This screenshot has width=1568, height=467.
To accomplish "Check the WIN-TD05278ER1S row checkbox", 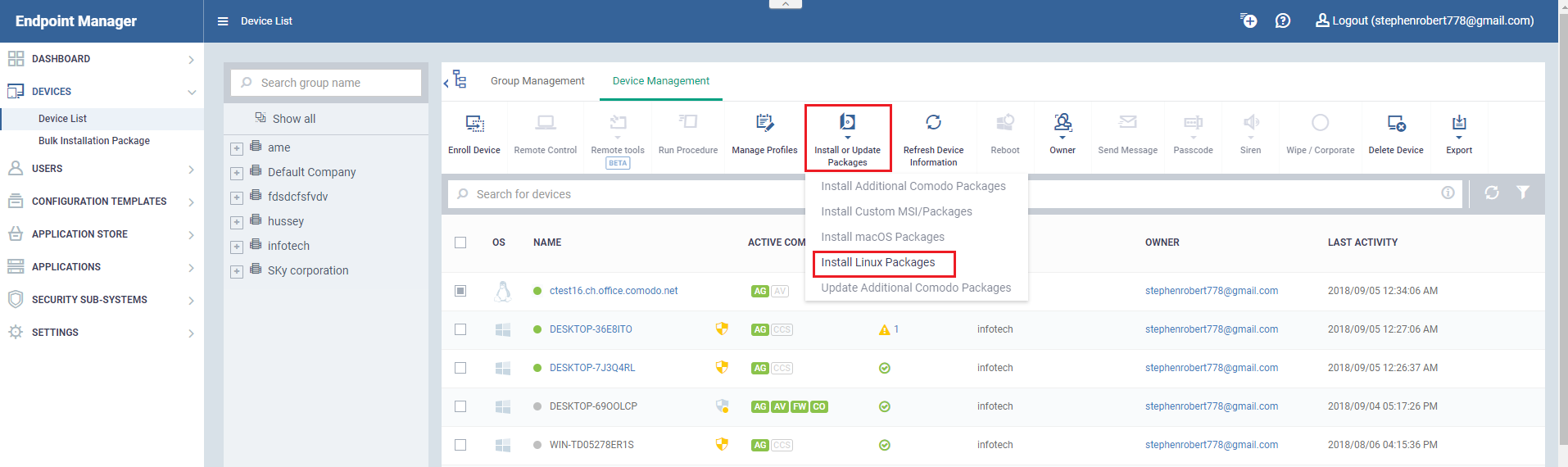I will [460, 445].
